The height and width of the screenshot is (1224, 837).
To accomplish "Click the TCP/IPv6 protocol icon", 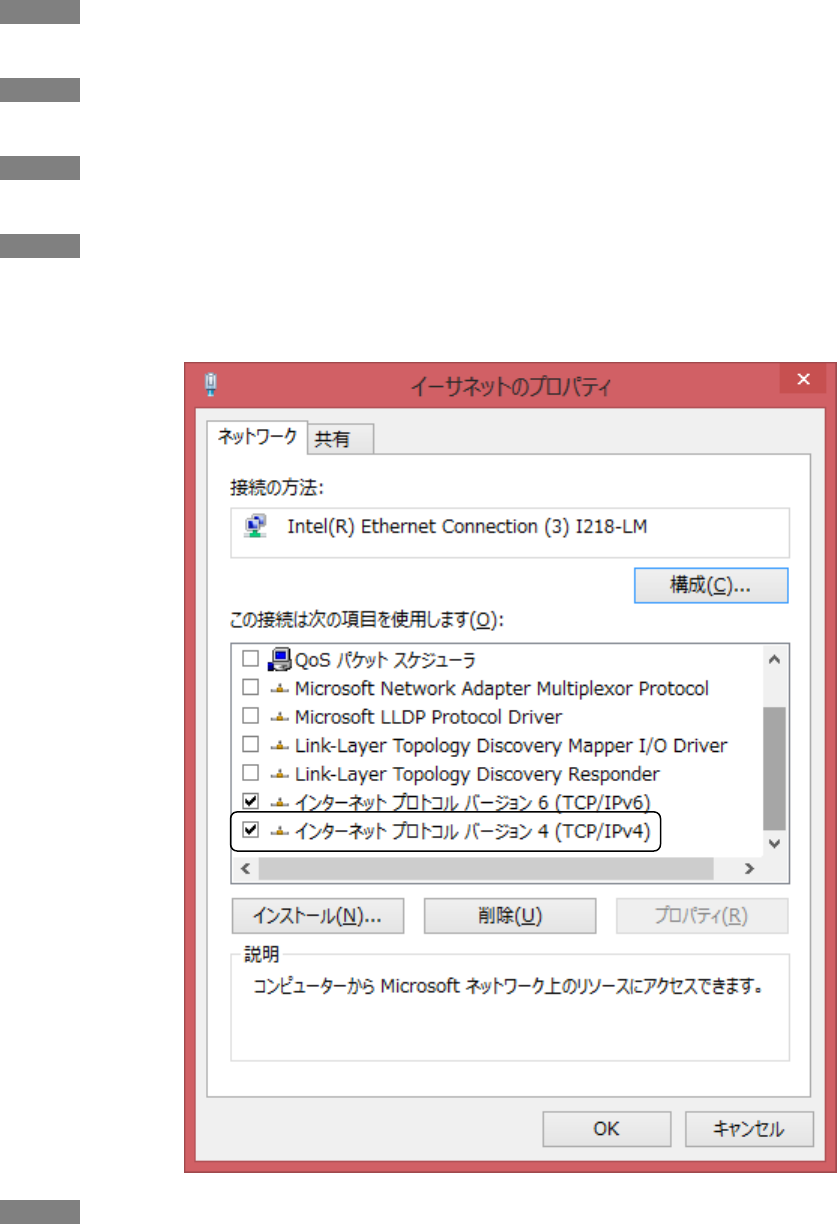I will point(279,803).
